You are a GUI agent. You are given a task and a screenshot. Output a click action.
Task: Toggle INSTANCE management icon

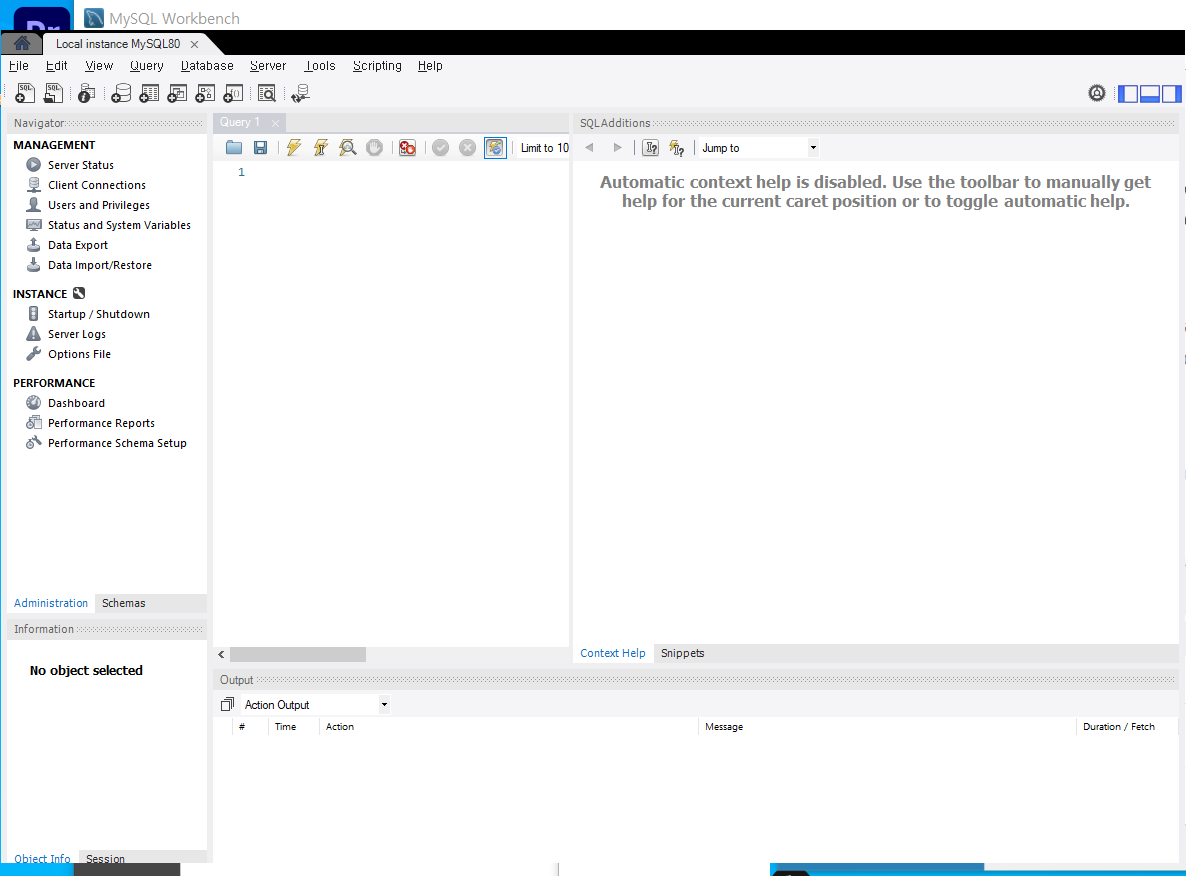coord(79,294)
